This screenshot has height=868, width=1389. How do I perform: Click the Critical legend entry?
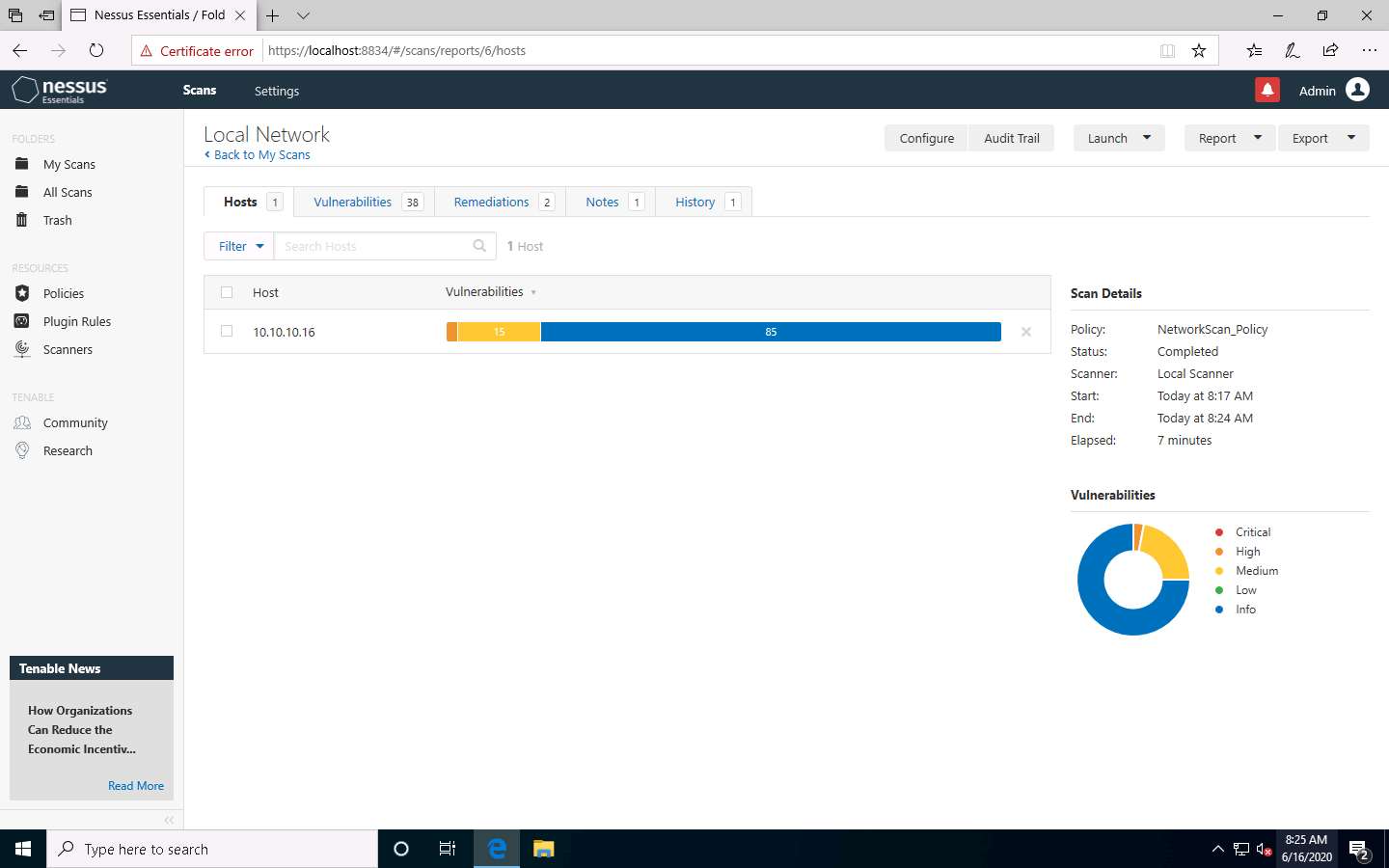(x=1242, y=532)
